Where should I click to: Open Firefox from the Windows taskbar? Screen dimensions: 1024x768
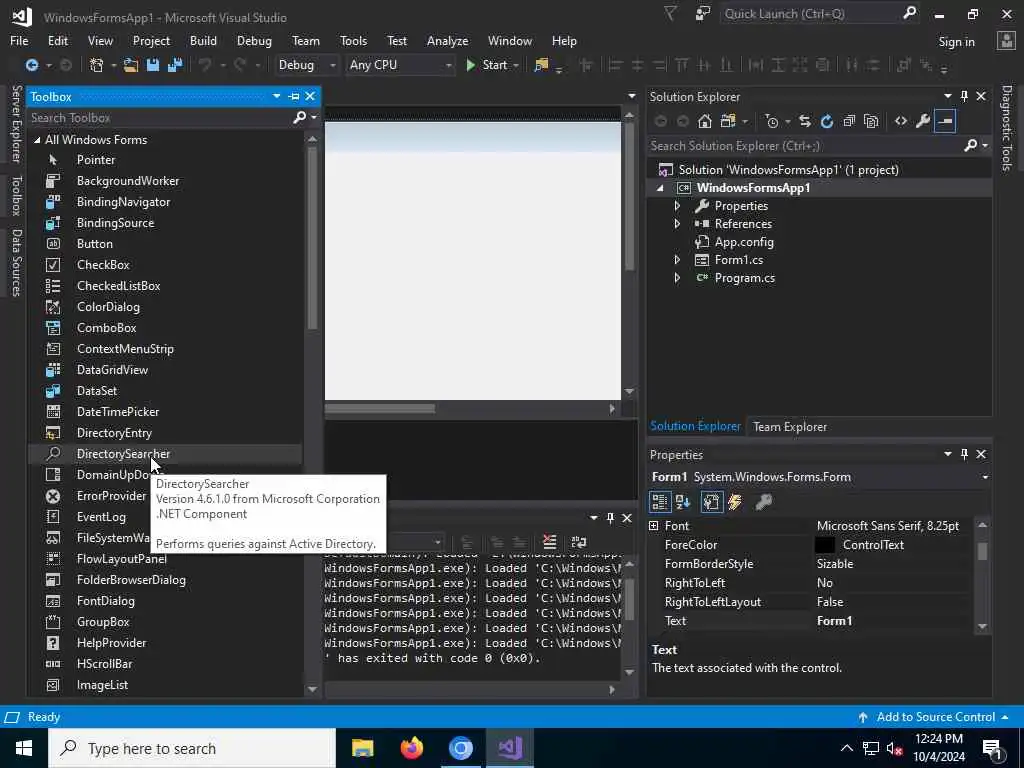point(411,748)
